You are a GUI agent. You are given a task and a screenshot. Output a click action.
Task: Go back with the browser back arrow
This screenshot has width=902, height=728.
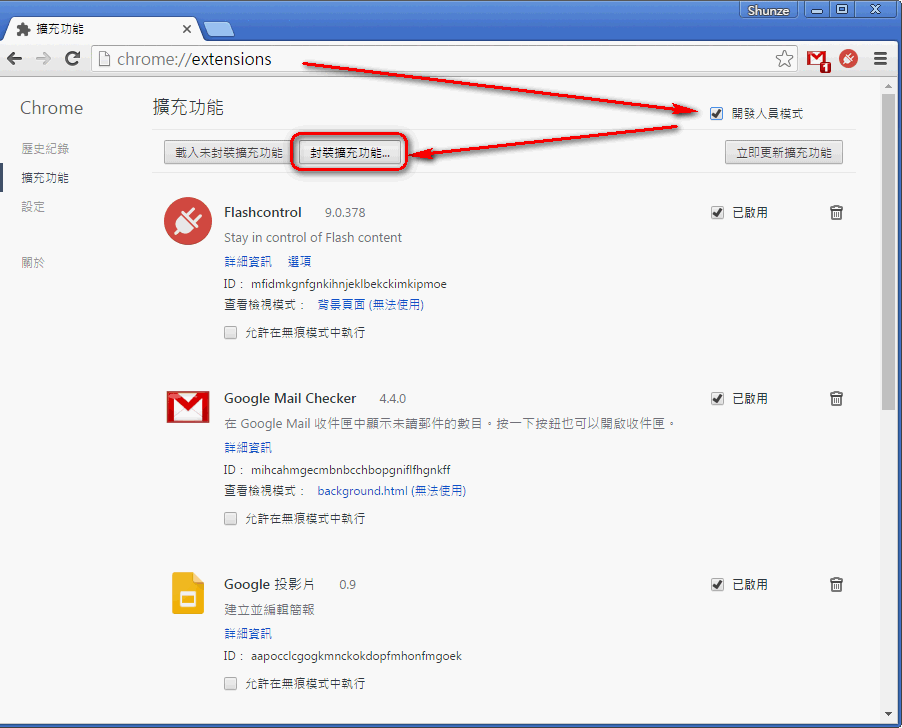point(14,59)
